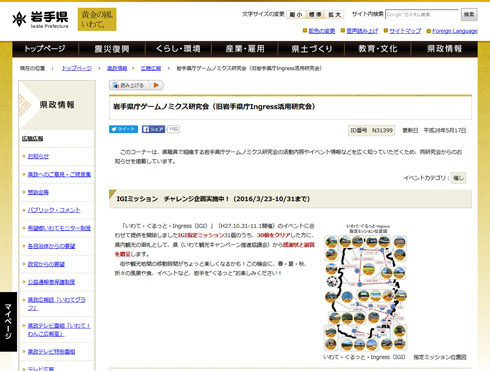The height and width of the screenshot is (371, 490).
Task: Open the お知らせ sidebar link
Action: tap(38, 156)
